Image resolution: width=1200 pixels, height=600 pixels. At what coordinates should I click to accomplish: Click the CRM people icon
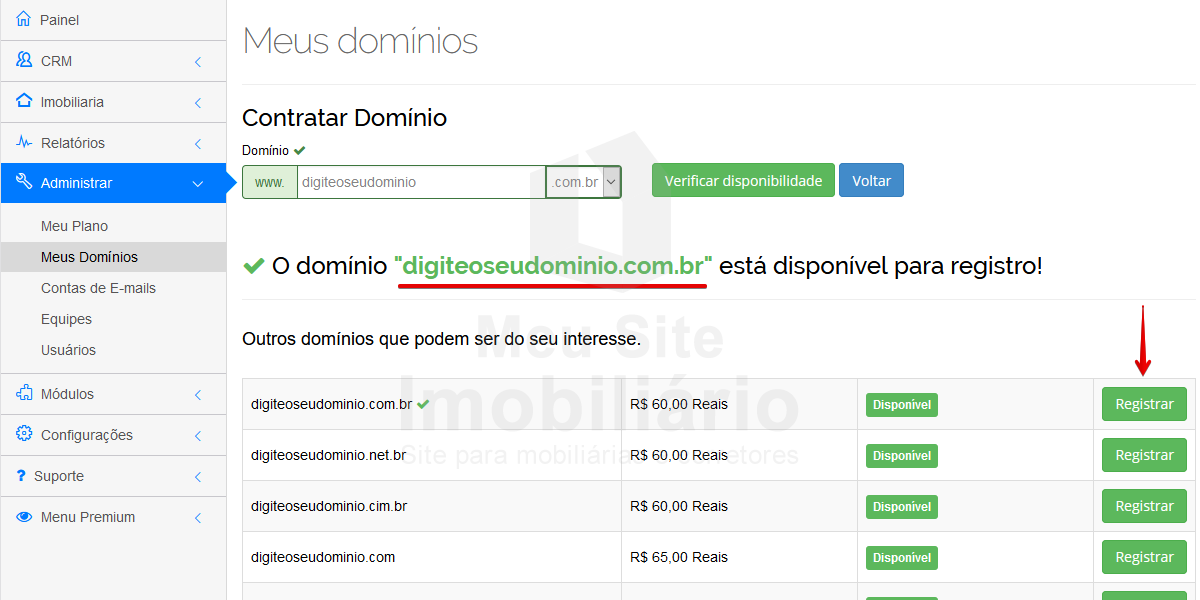(x=24, y=61)
